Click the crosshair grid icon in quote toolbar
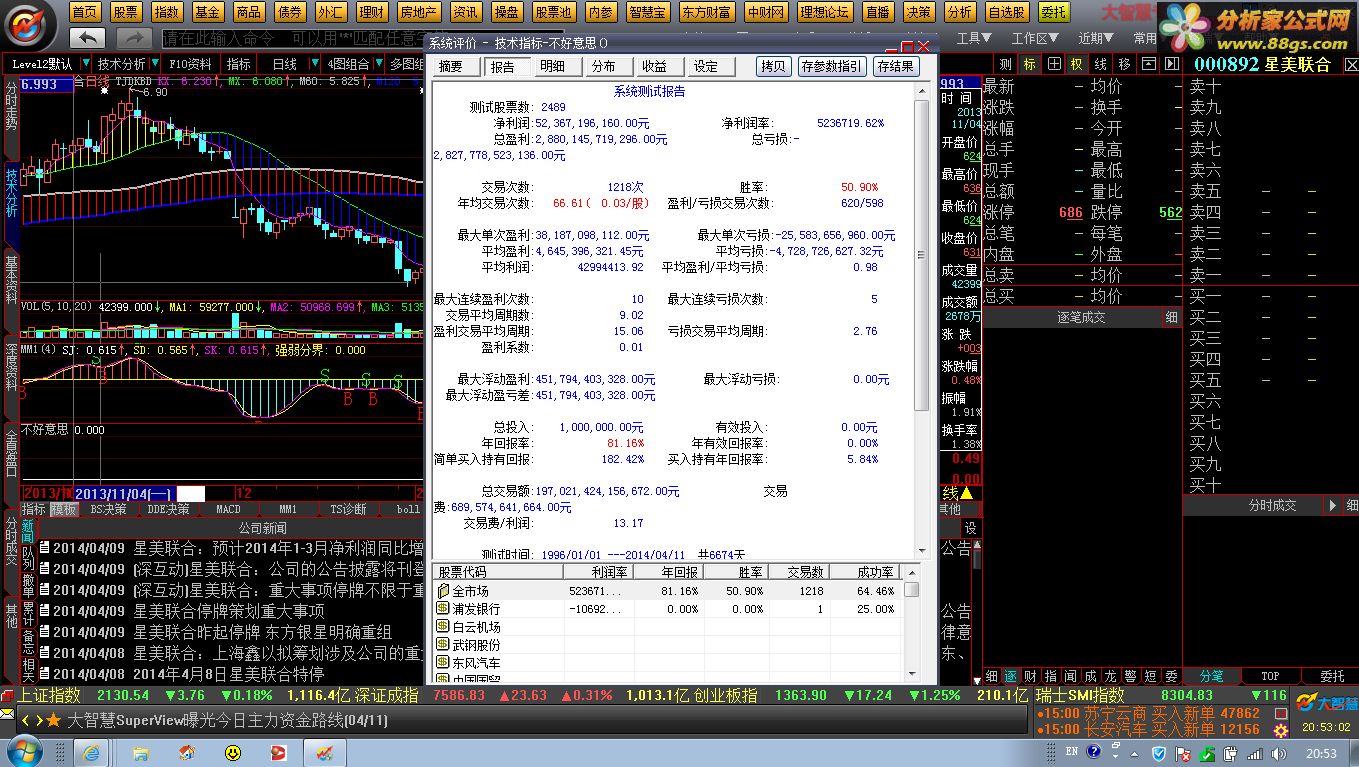Viewport: 1359px width, 767px height. click(x=1054, y=64)
